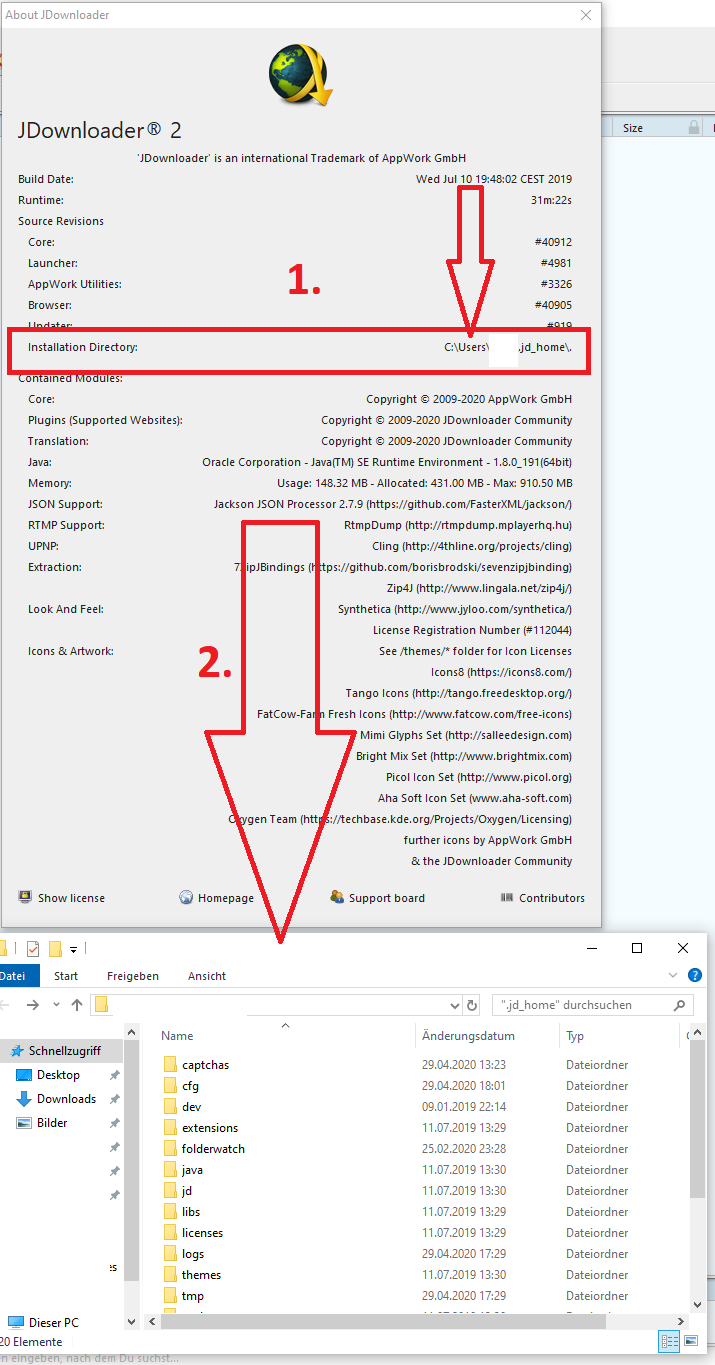Click the Size column header in background window

pyautogui.click(x=633, y=128)
